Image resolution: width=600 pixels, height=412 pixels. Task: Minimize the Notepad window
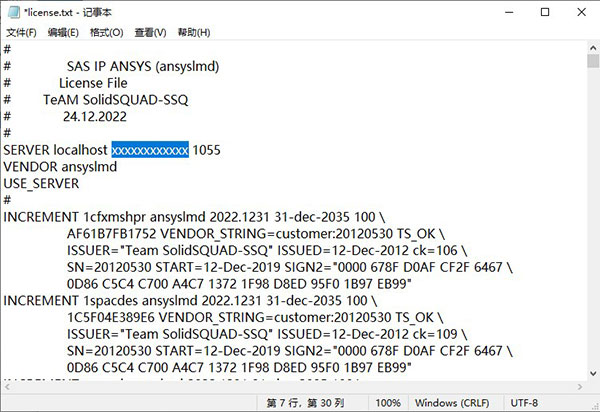coord(509,12)
